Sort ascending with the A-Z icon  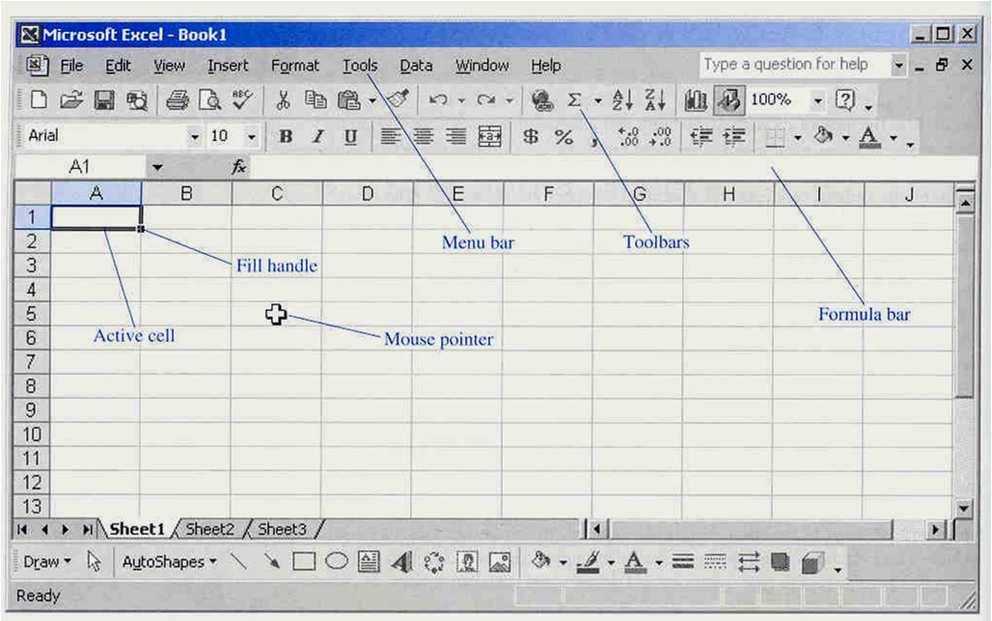pyautogui.click(x=623, y=100)
